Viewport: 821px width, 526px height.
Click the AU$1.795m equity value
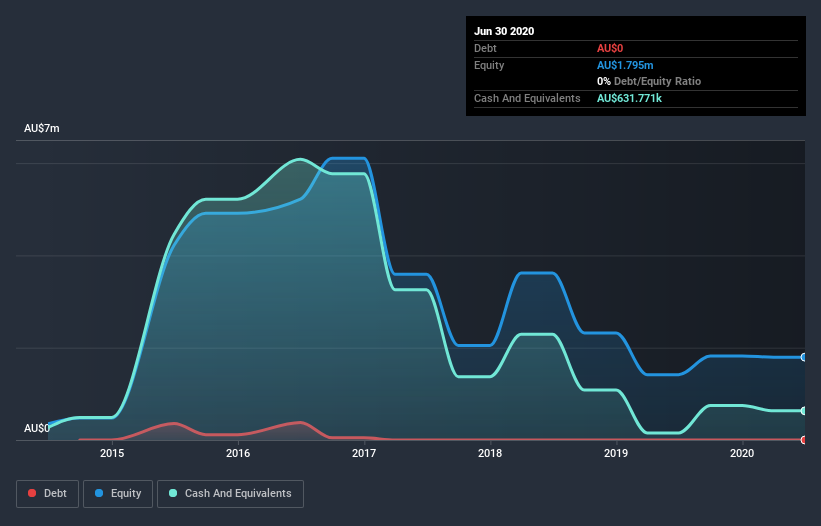coord(625,65)
